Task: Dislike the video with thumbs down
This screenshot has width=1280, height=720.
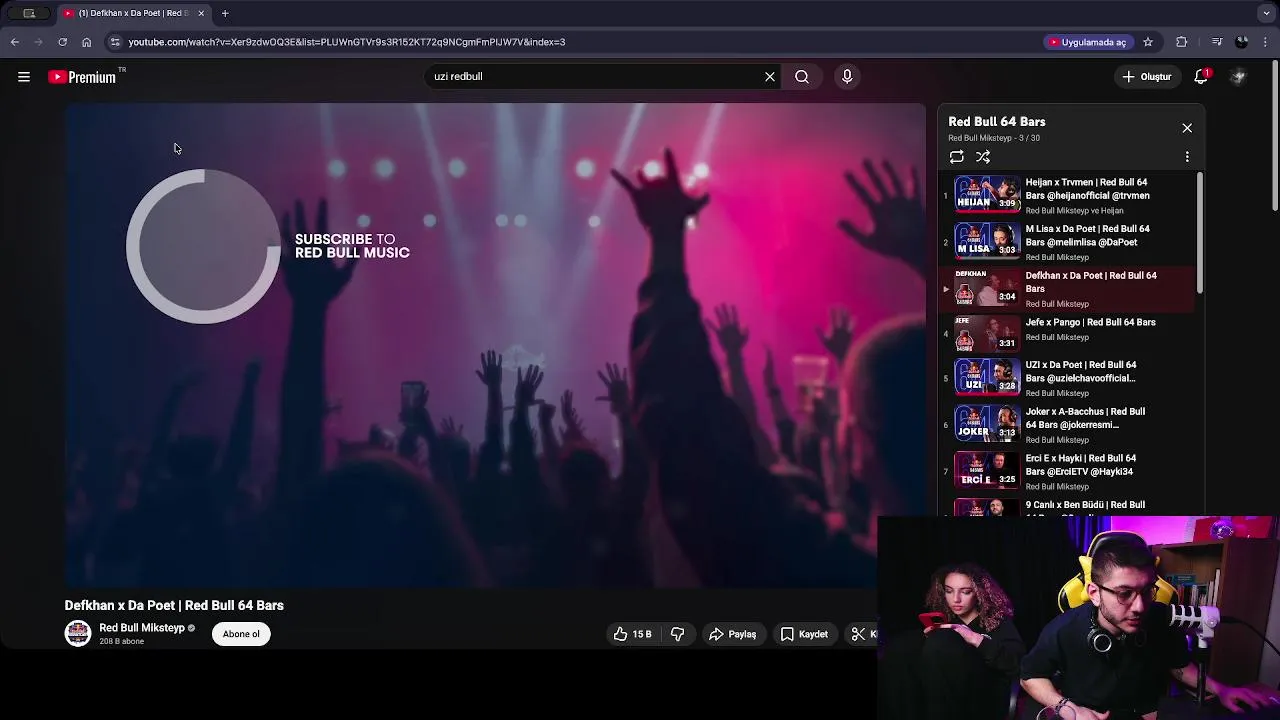Action: [677, 634]
